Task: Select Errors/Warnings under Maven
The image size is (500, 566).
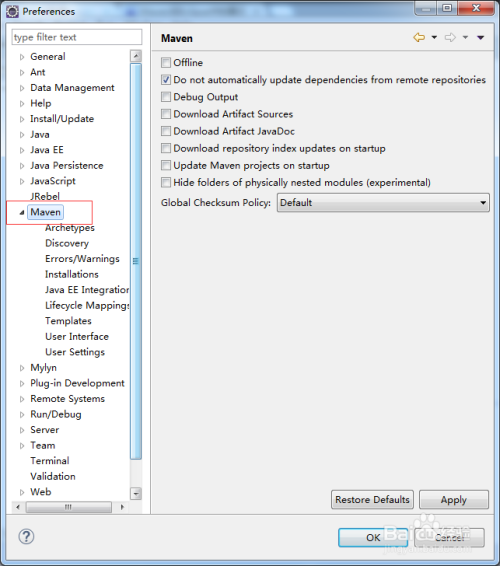Action: pyautogui.click(x=82, y=259)
